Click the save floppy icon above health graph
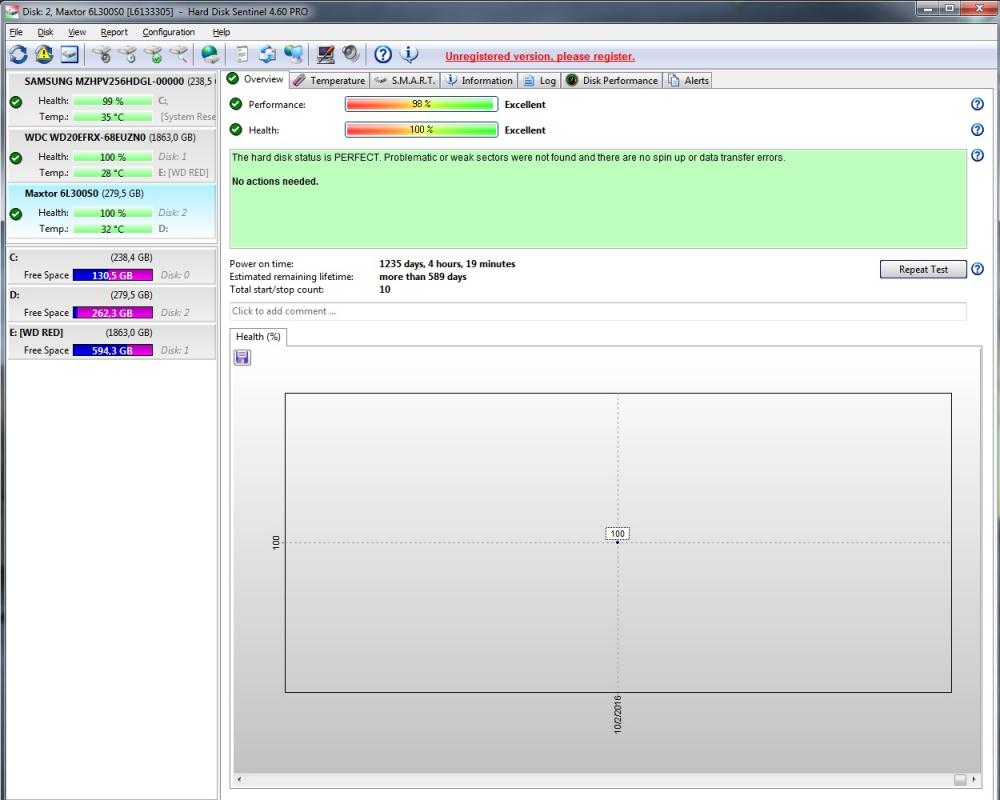This screenshot has height=800, width=1000. (x=242, y=357)
